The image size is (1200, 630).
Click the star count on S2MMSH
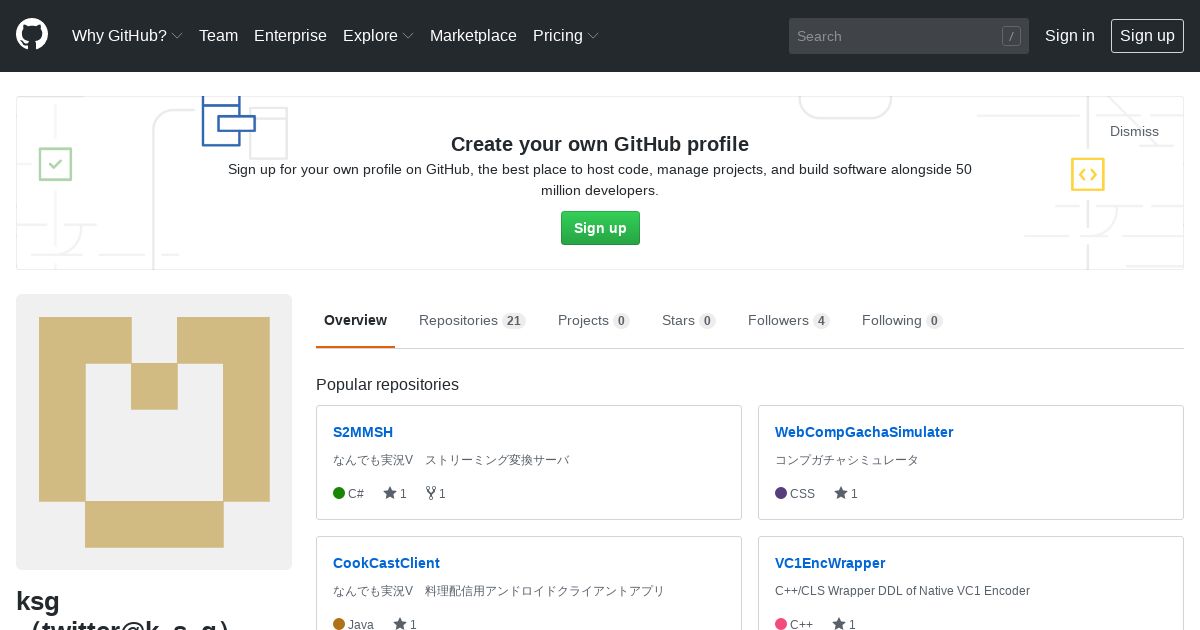pos(395,493)
